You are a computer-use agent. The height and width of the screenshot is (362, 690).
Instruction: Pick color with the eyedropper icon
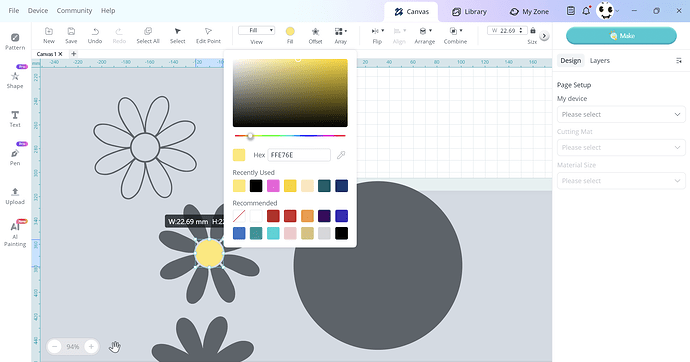[341, 155]
